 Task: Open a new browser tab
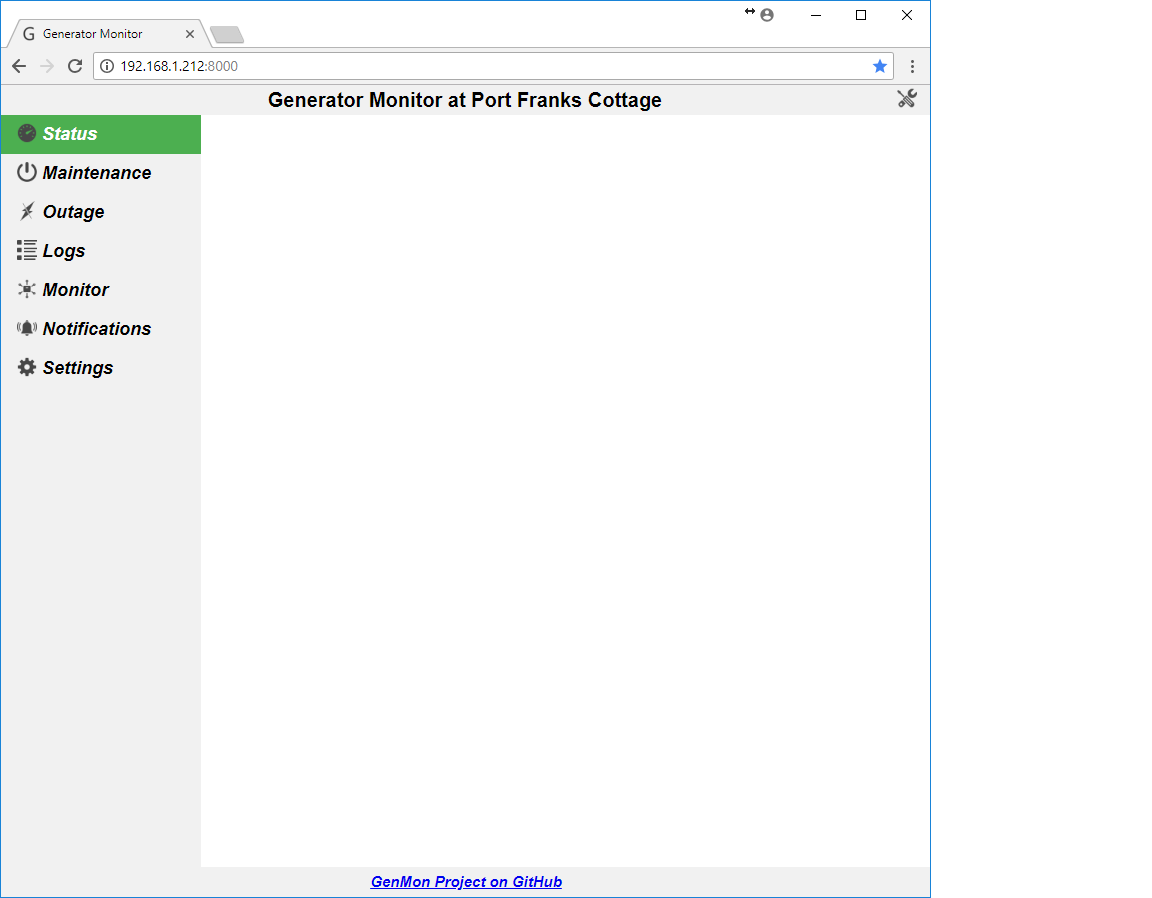tap(226, 33)
